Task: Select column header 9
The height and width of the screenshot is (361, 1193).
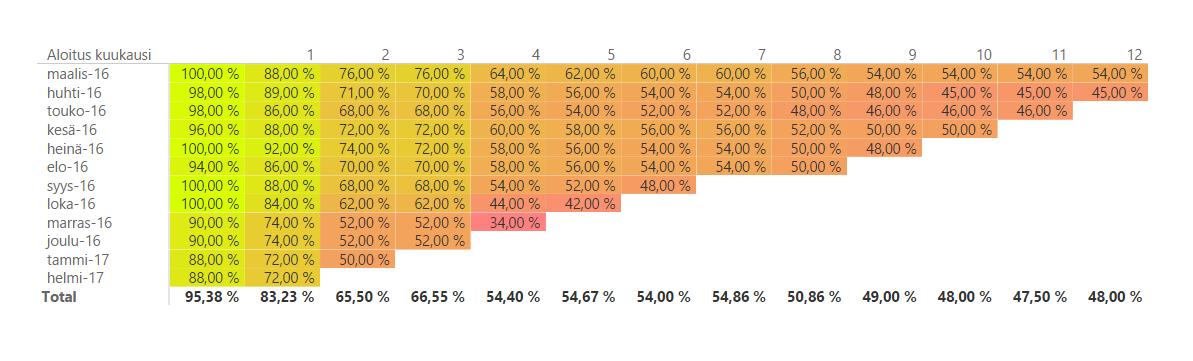Action: [912, 55]
